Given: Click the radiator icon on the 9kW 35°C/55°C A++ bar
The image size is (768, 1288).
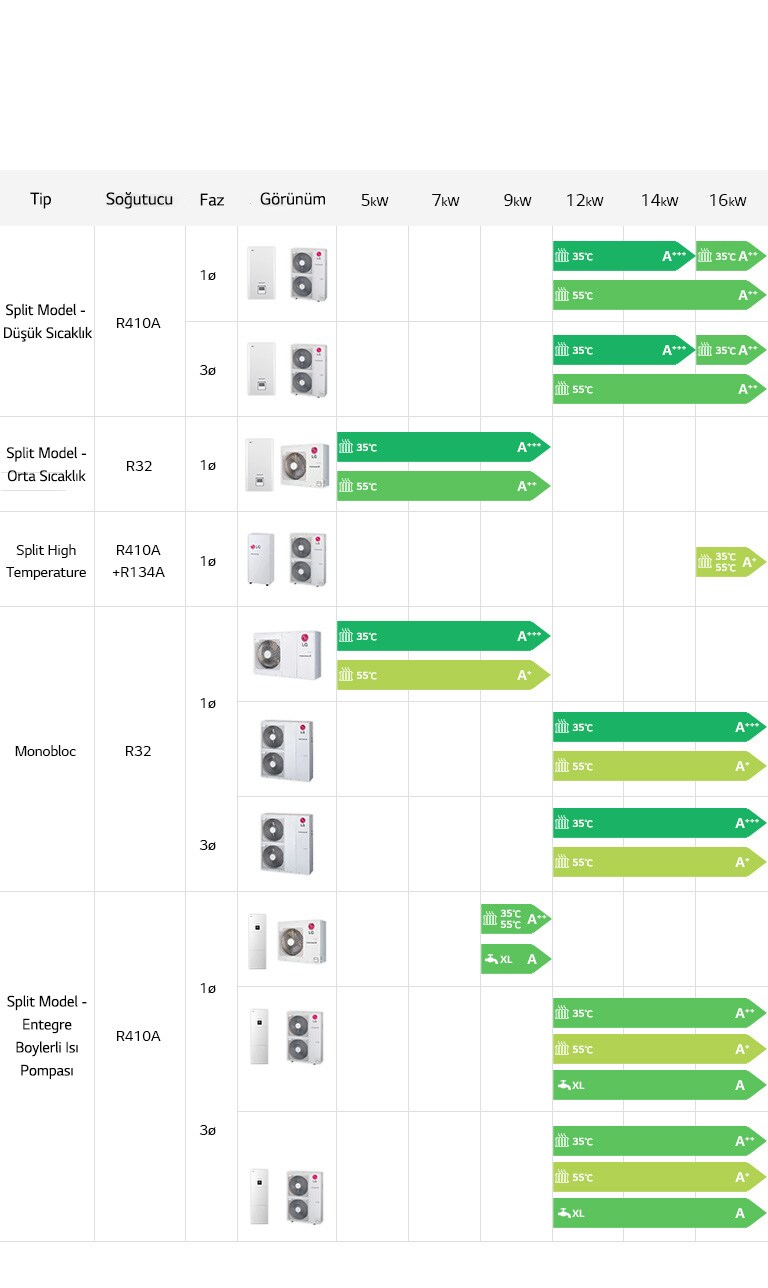Looking at the screenshot, I should point(490,918).
